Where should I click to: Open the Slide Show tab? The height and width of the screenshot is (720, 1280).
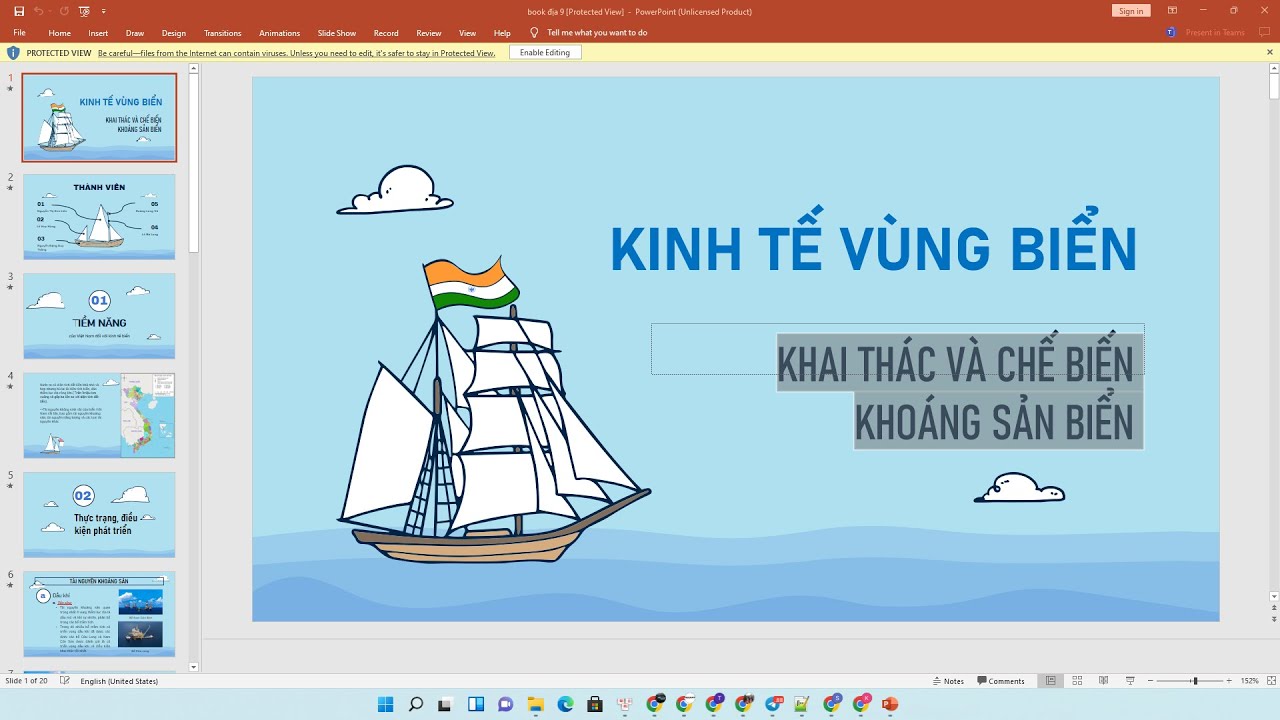[337, 33]
